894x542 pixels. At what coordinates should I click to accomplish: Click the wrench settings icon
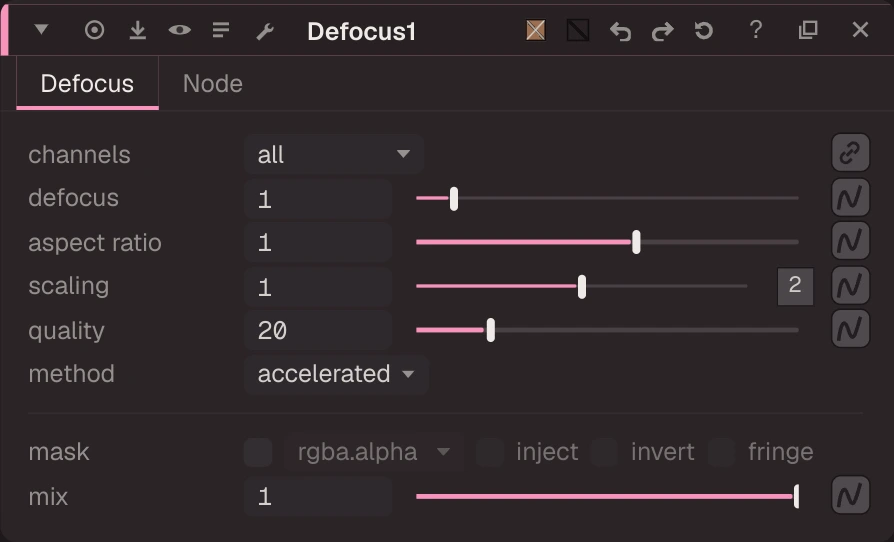tap(265, 31)
